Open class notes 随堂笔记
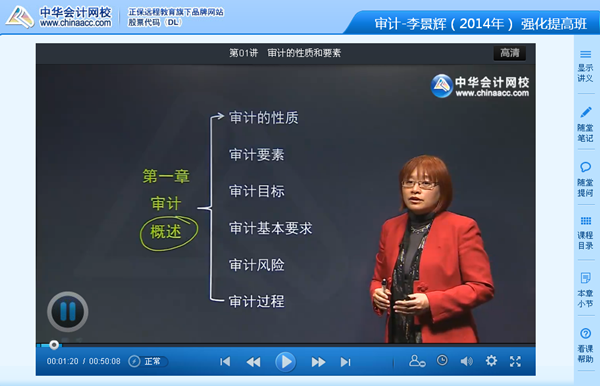The height and width of the screenshot is (386, 600). click(585, 125)
